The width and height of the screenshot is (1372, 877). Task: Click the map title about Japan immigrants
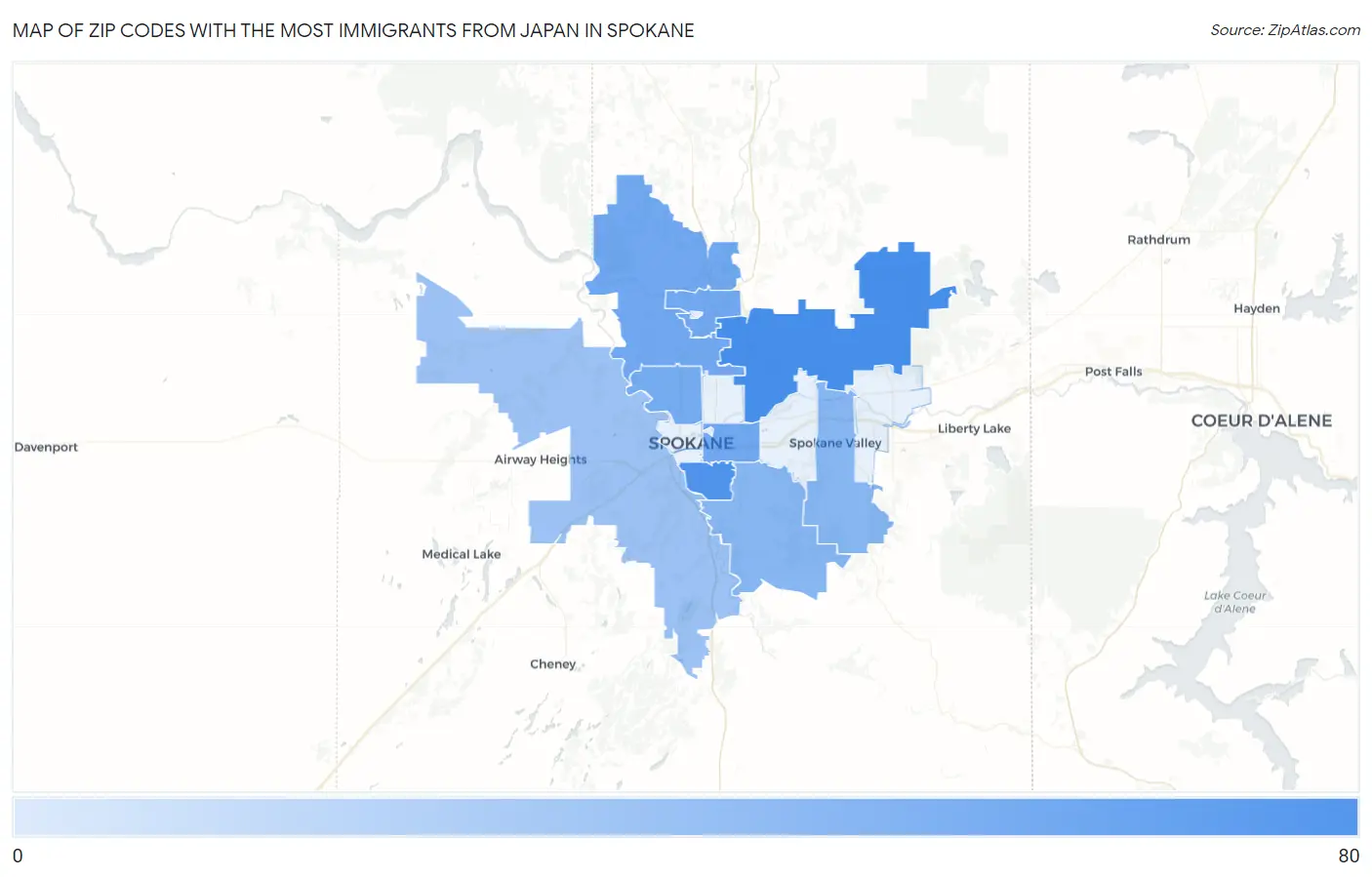[353, 30]
